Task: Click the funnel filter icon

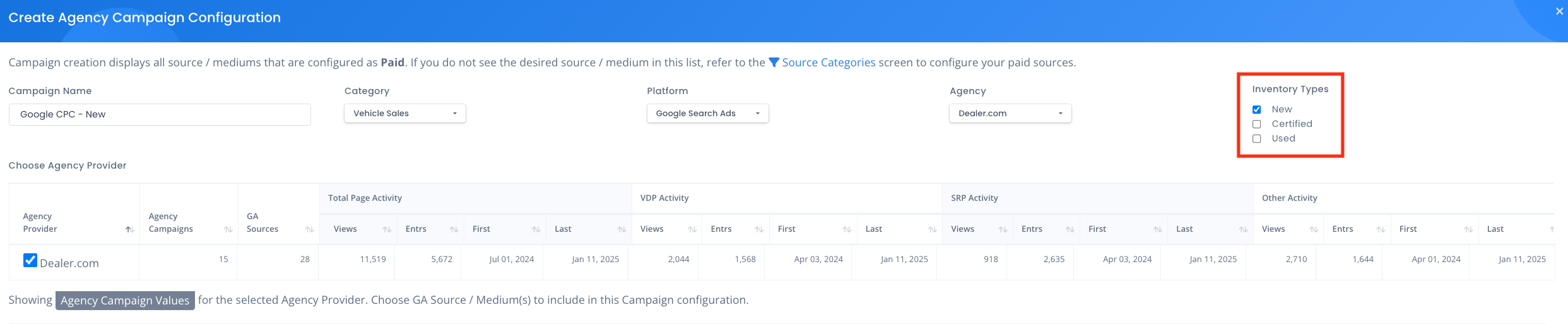Action: (774, 63)
